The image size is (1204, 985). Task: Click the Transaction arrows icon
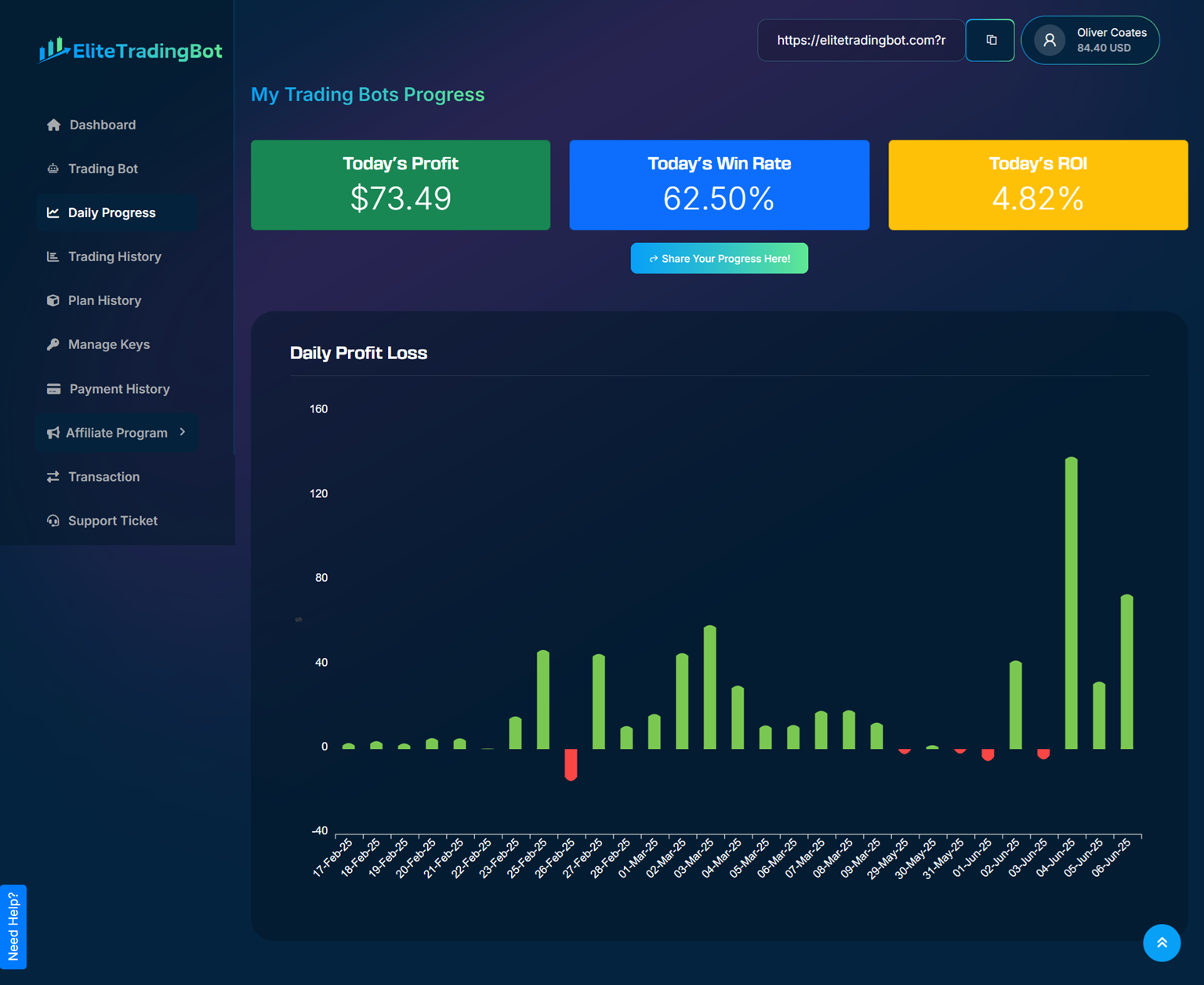[53, 477]
